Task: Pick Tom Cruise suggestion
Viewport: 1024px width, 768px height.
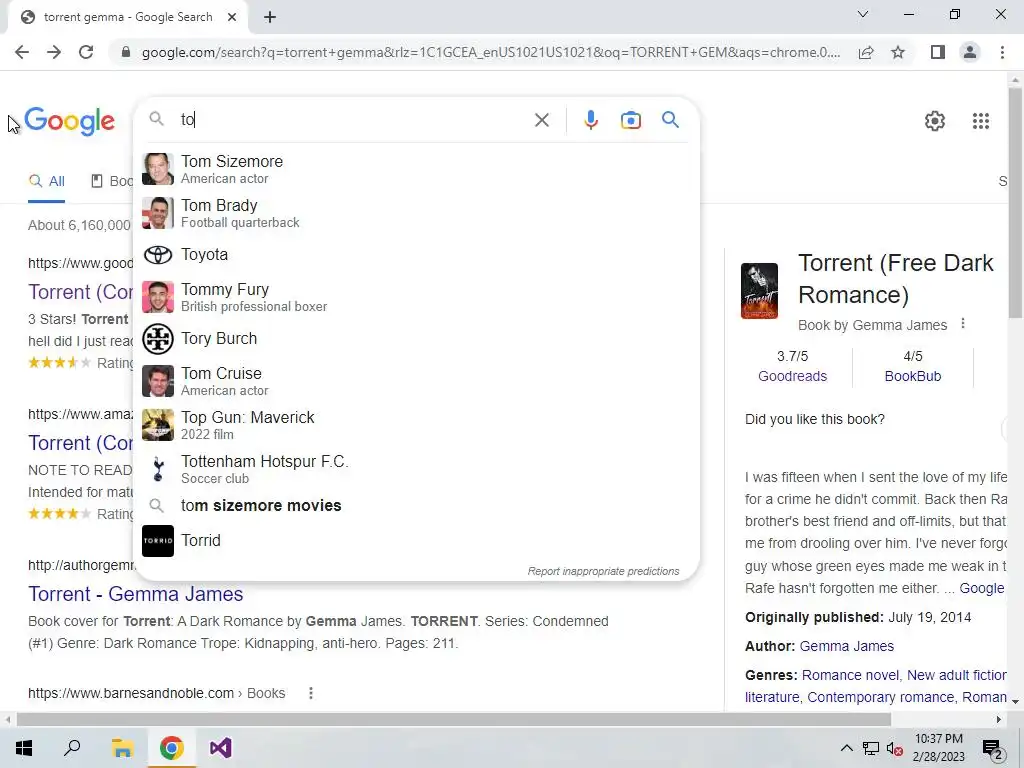Action: tap(416, 381)
